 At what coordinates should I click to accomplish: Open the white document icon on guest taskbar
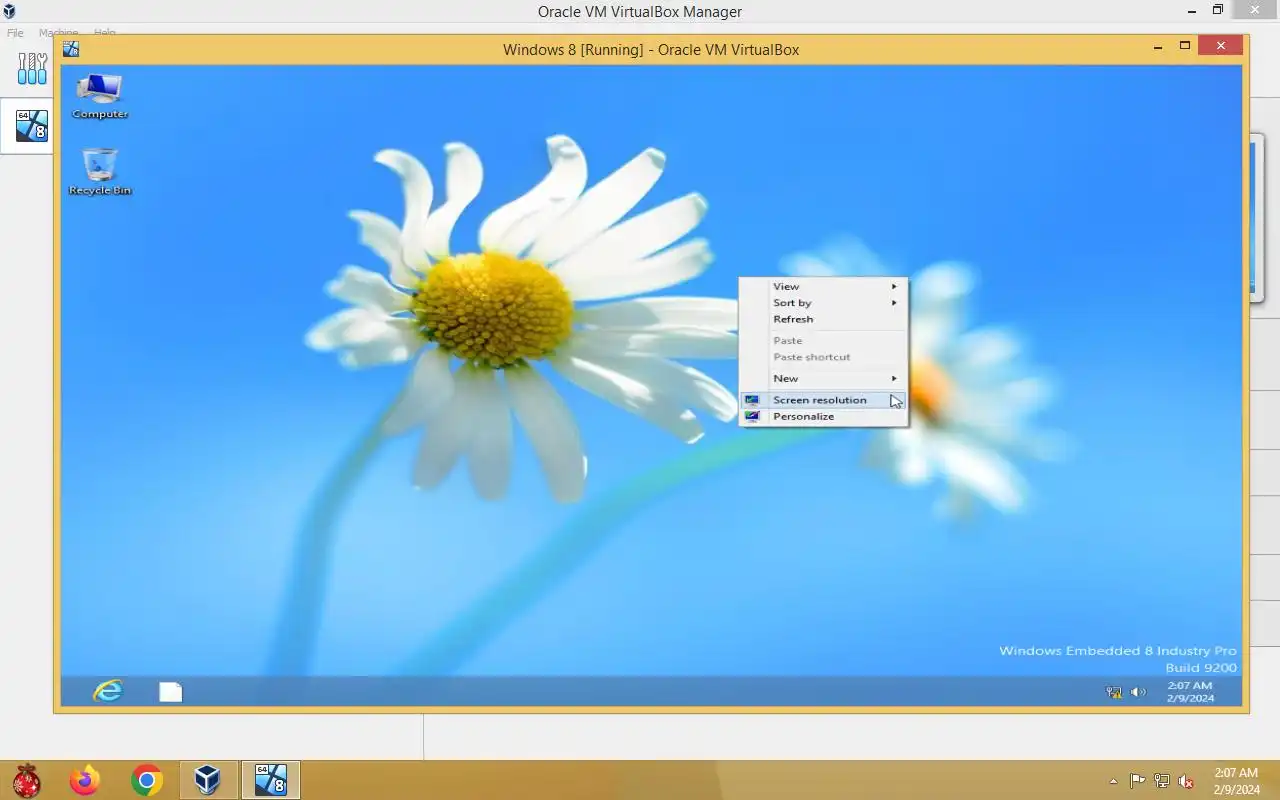click(171, 691)
